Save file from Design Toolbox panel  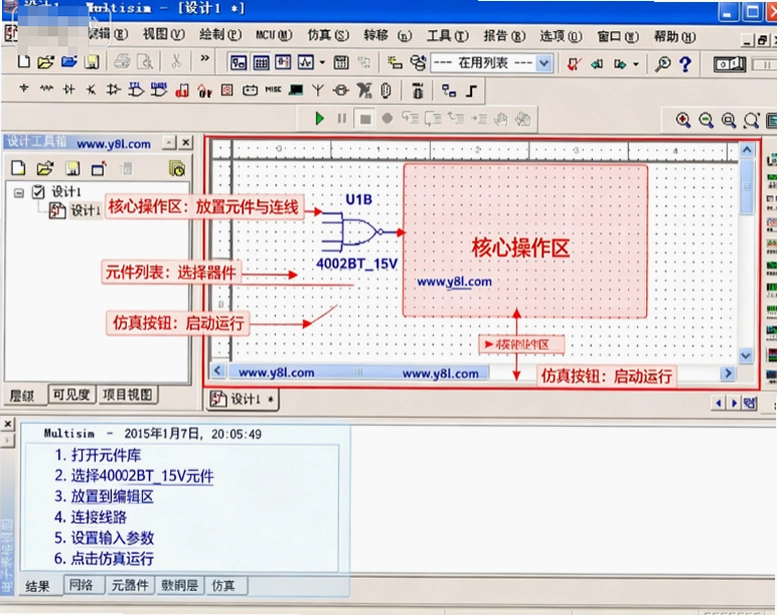tap(72, 168)
